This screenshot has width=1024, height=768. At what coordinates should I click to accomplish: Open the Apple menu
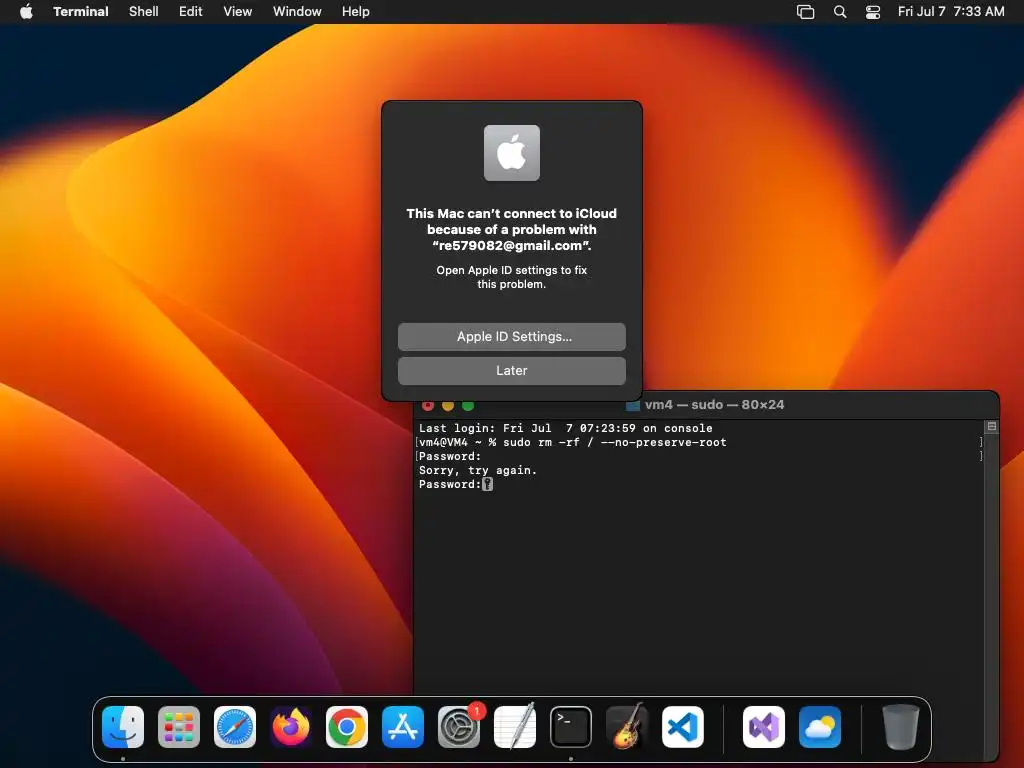click(x=26, y=11)
